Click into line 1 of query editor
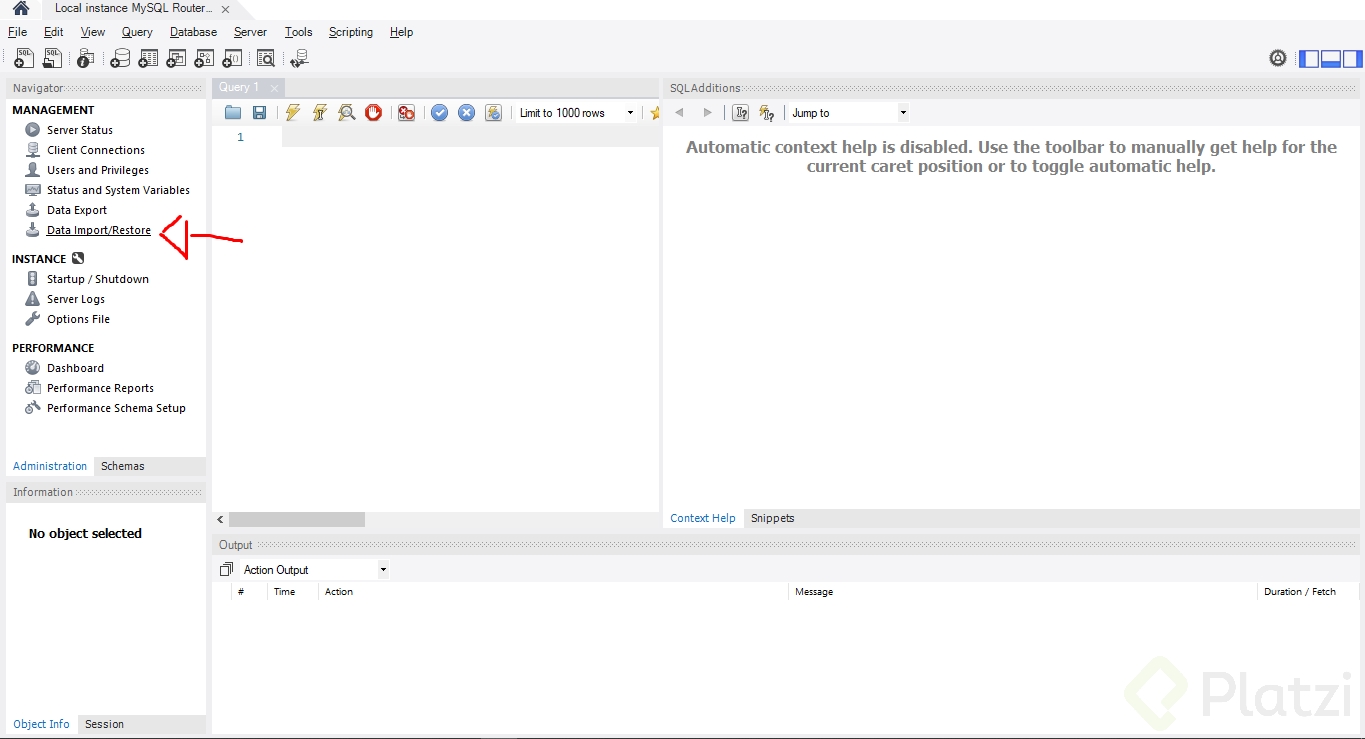The image size is (1365, 739). [470, 137]
